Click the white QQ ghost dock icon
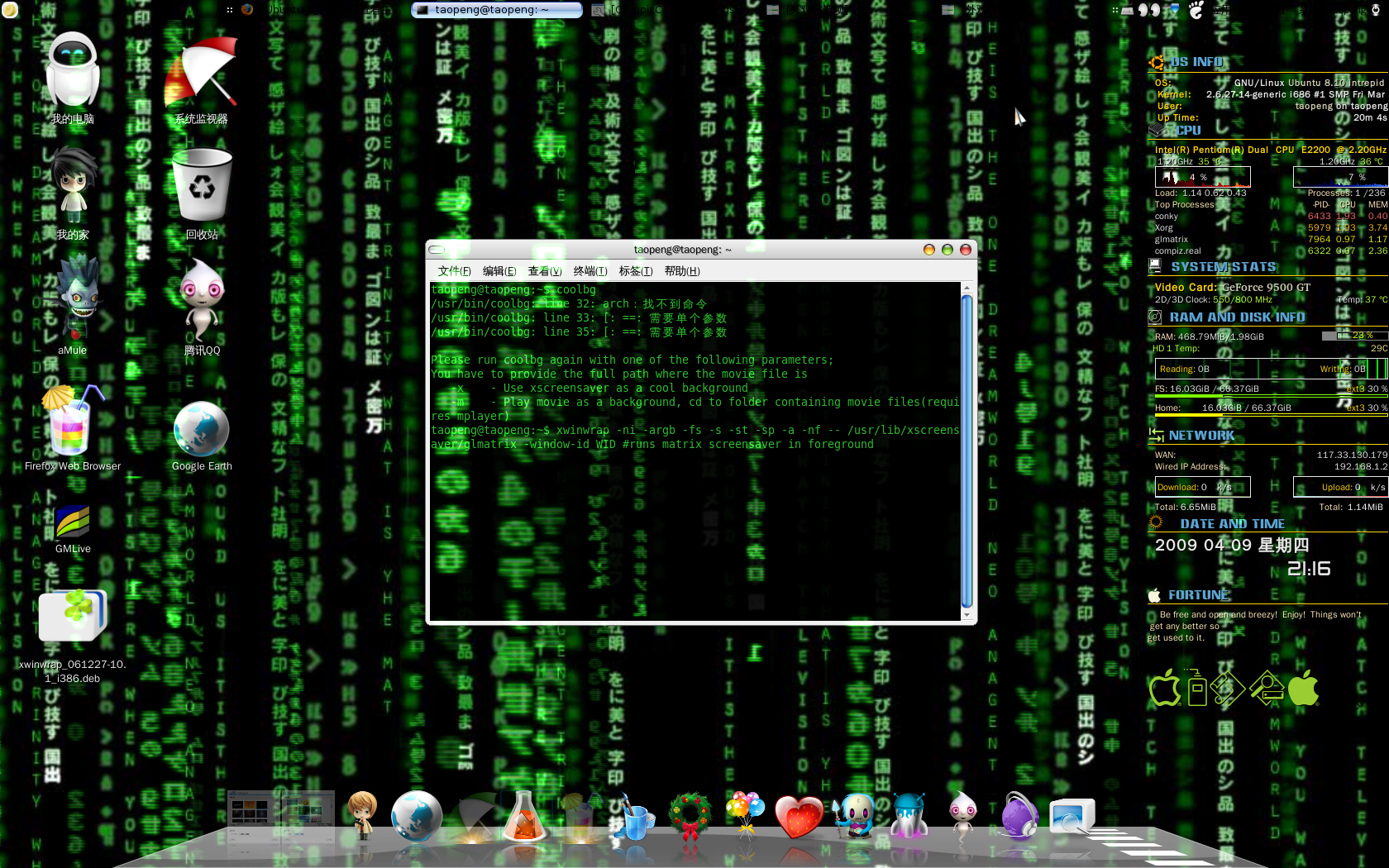The width and height of the screenshot is (1389, 868). [x=962, y=815]
